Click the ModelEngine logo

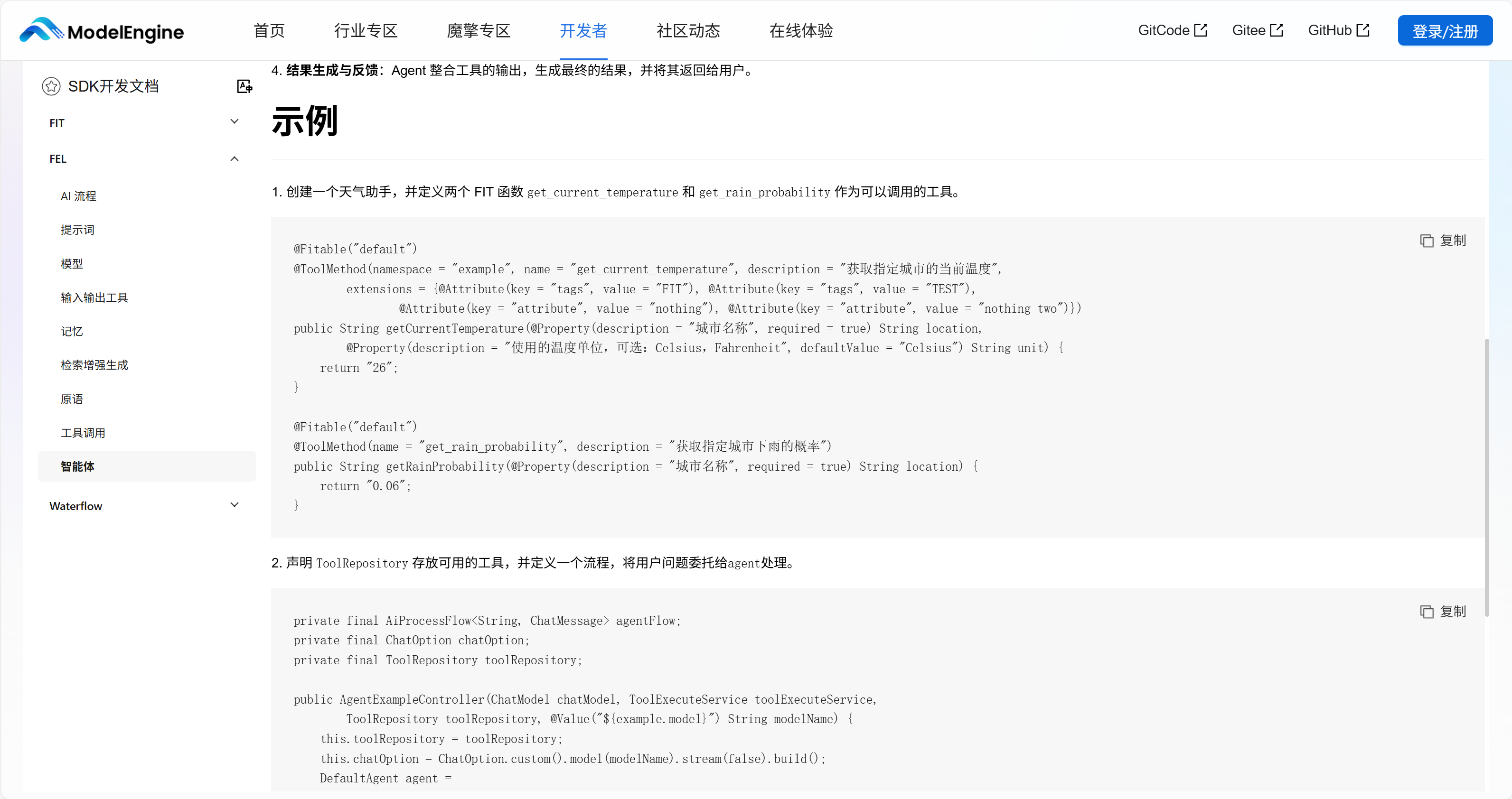(x=102, y=30)
